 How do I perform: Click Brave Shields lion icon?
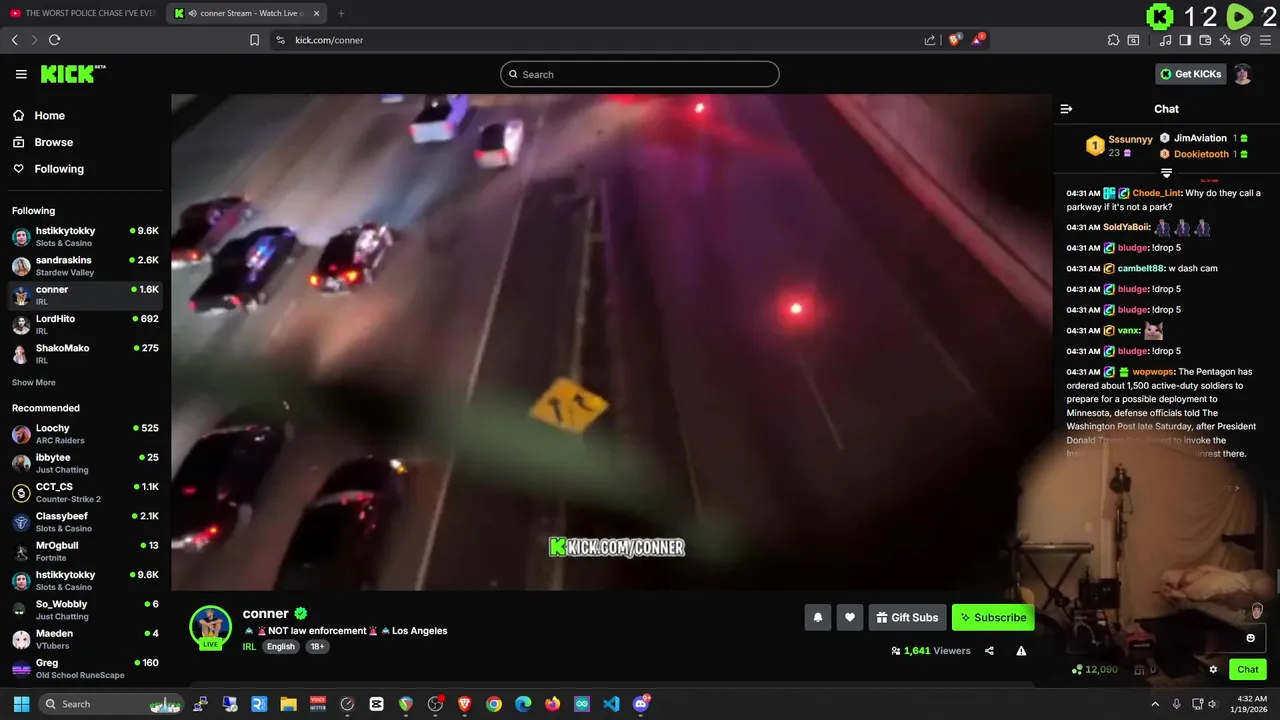click(955, 40)
